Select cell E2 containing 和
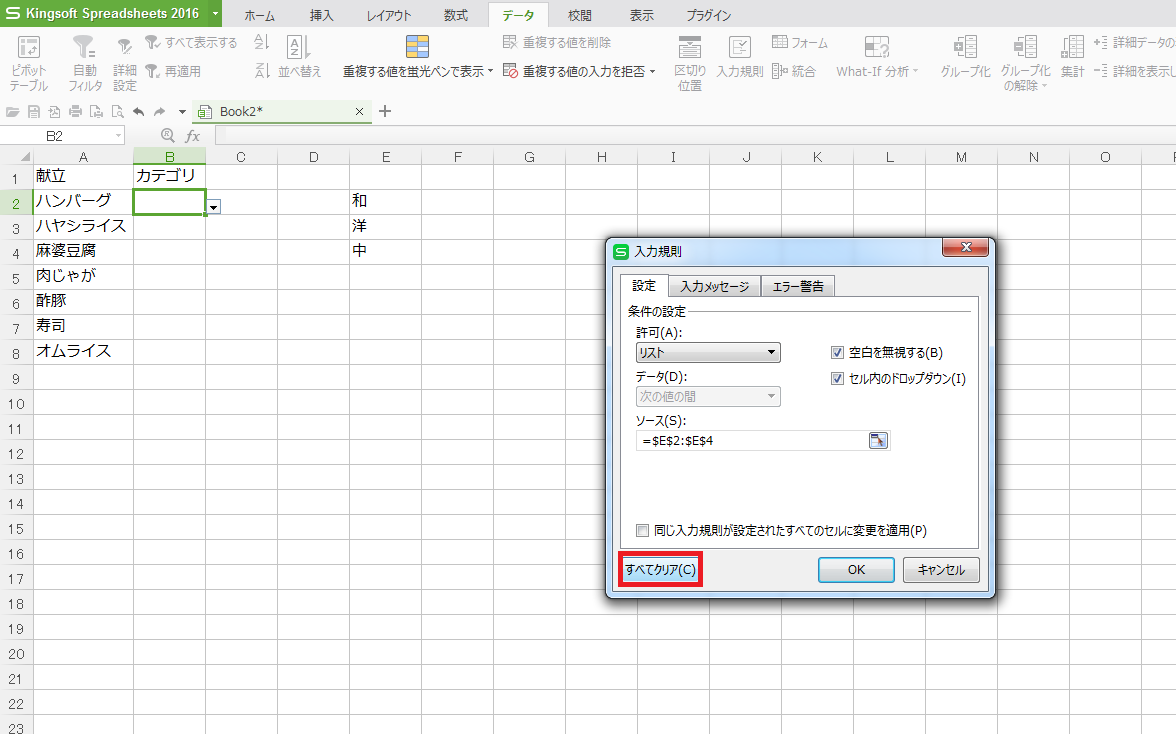Screen dimensions: 1176x734 coord(386,201)
